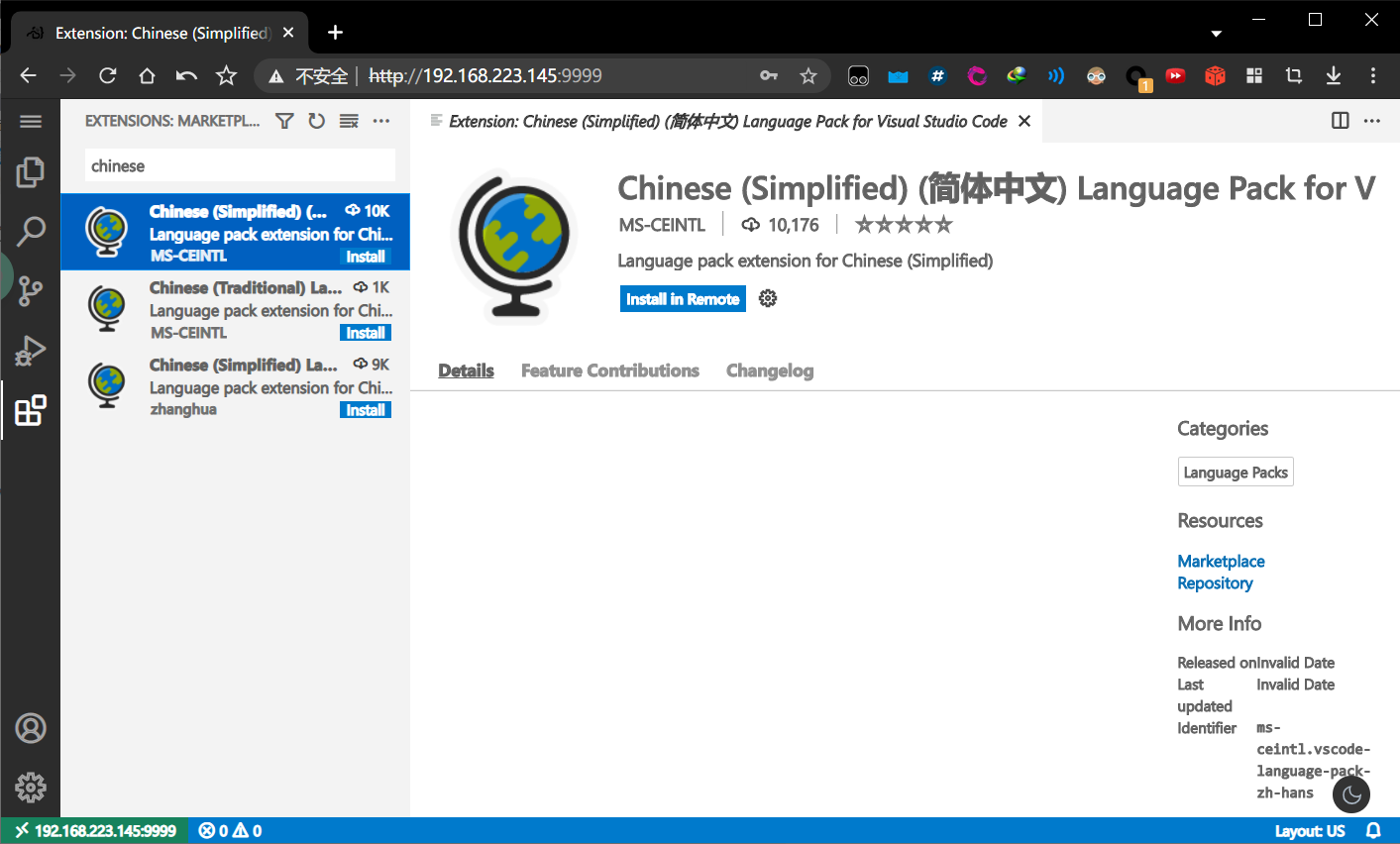Close the Extension: Chinese (Simplified) editor tab

(1024, 121)
